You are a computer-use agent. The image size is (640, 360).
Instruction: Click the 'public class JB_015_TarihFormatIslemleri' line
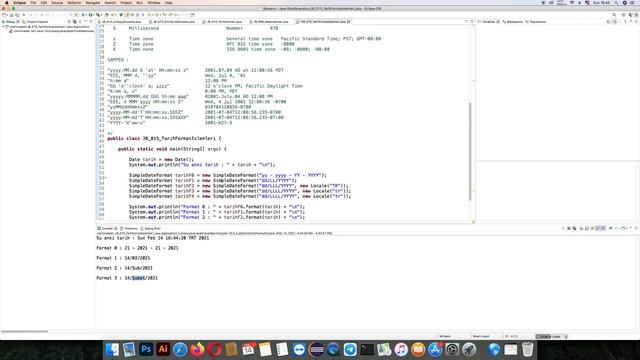[164, 138]
